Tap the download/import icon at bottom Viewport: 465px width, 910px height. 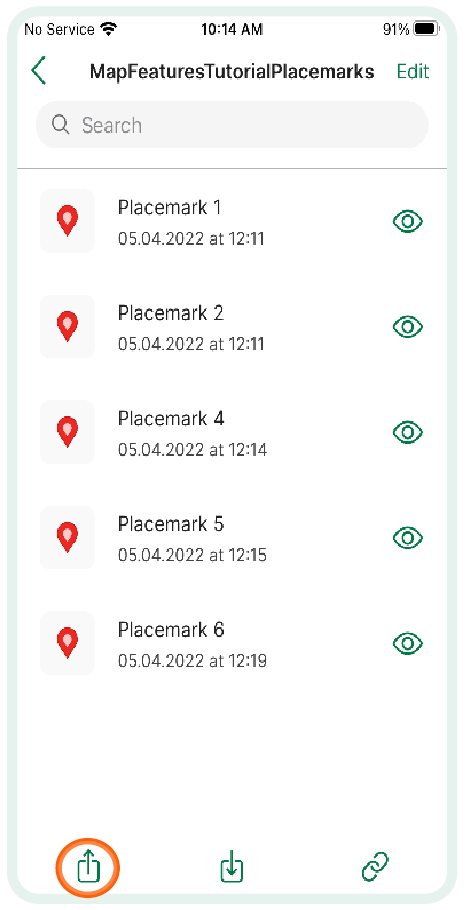coord(232,868)
